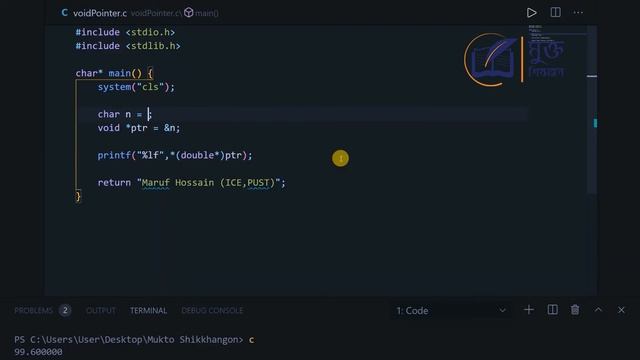Click the C file type icon in the tab
The image size is (640, 360).
click(64, 13)
